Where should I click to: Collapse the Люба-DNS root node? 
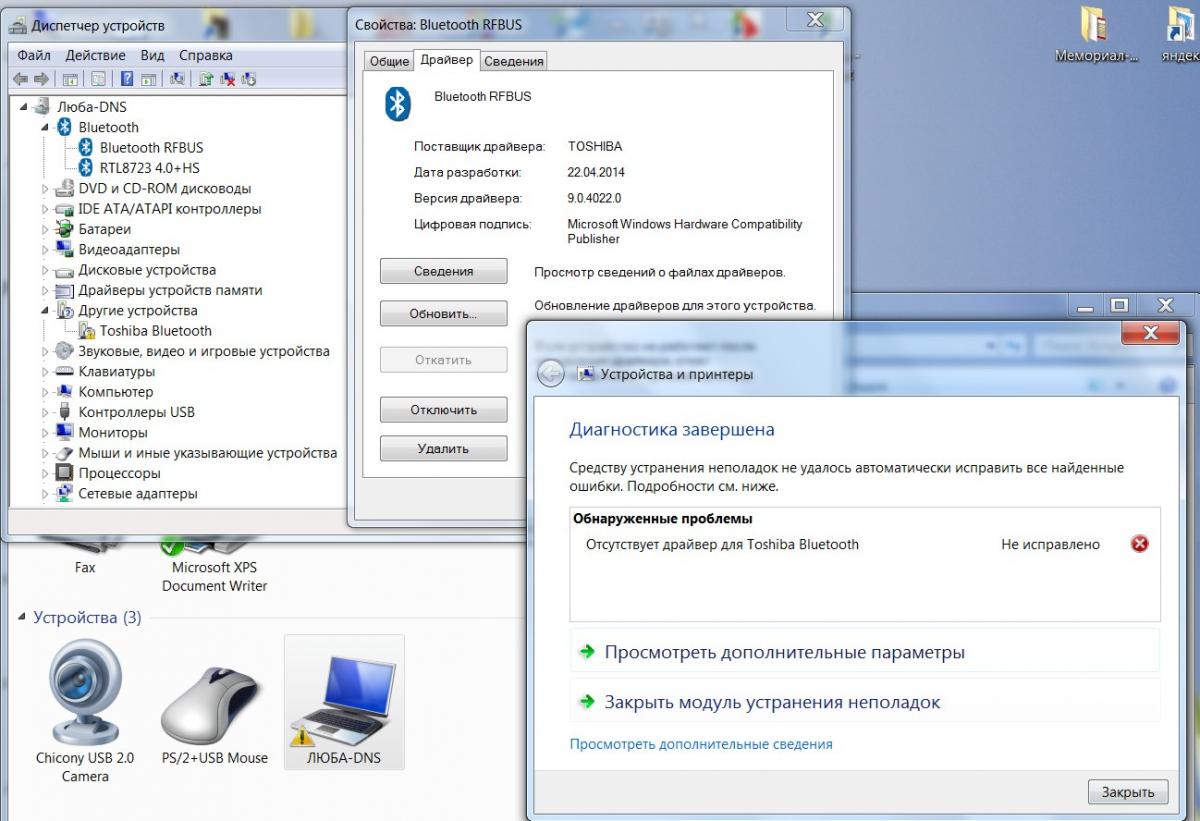(24, 107)
